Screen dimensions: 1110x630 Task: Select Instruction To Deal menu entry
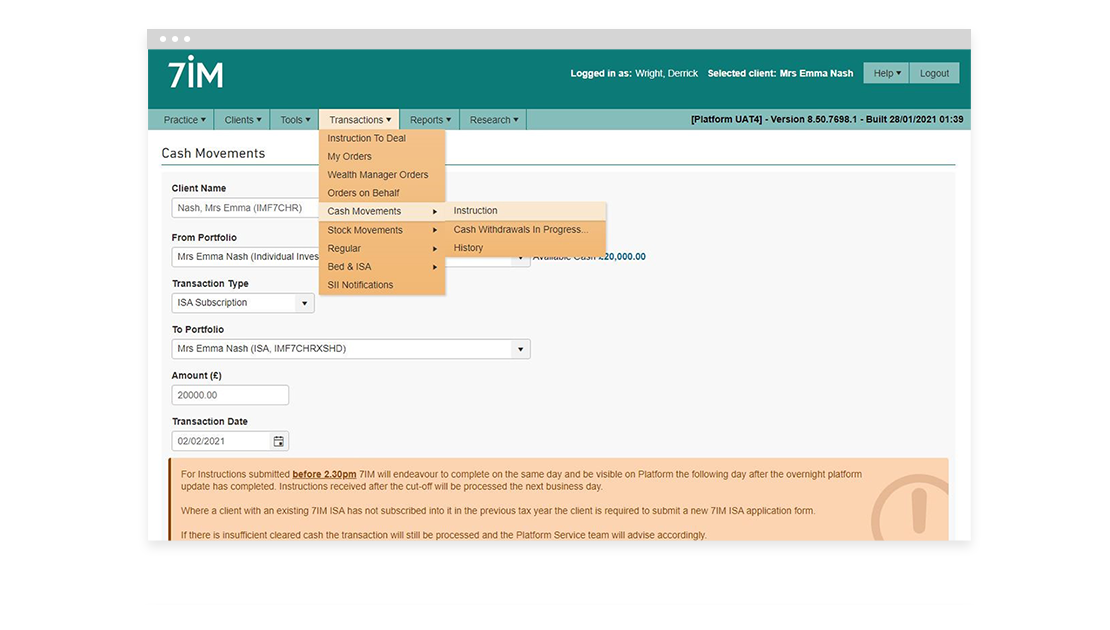click(x=382, y=138)
